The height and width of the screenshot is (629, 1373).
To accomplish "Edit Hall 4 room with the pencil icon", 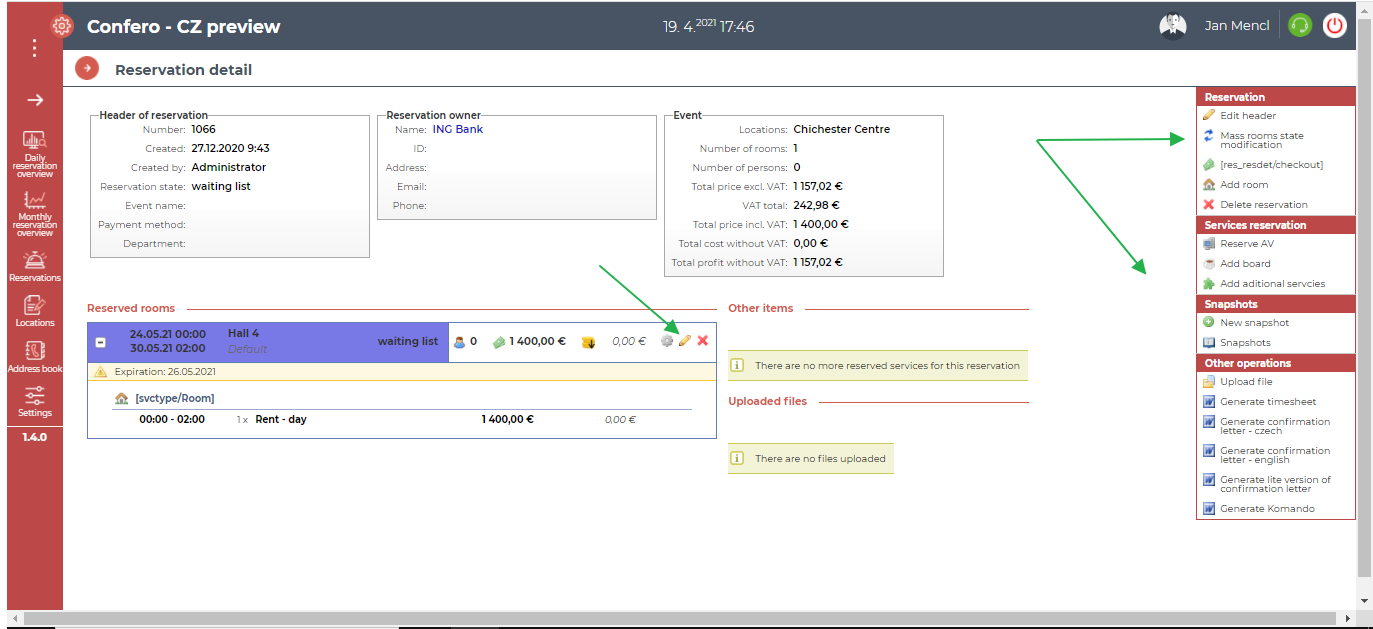I will click(685, 341).
